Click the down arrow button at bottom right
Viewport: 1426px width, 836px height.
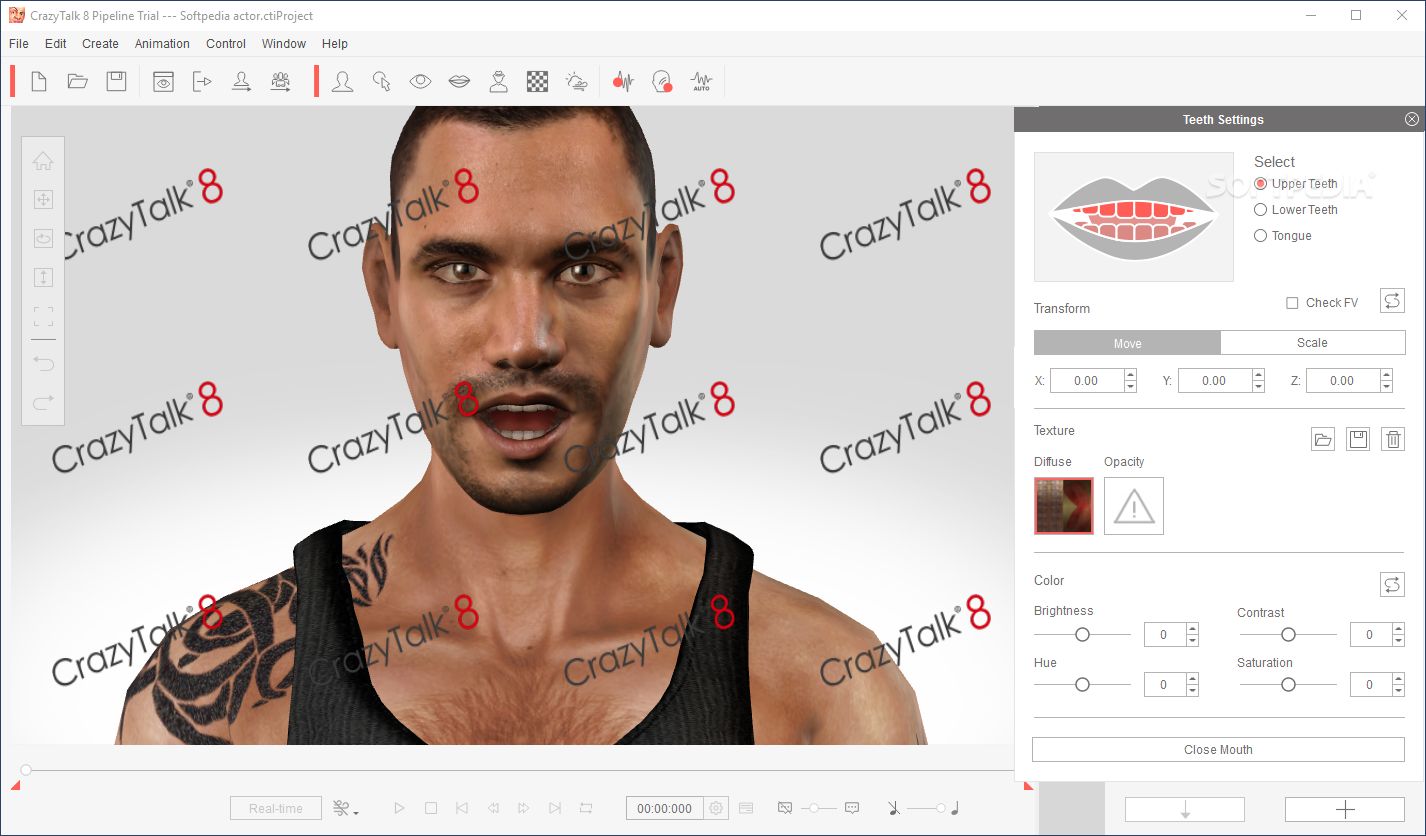(x=1185, y=809)
